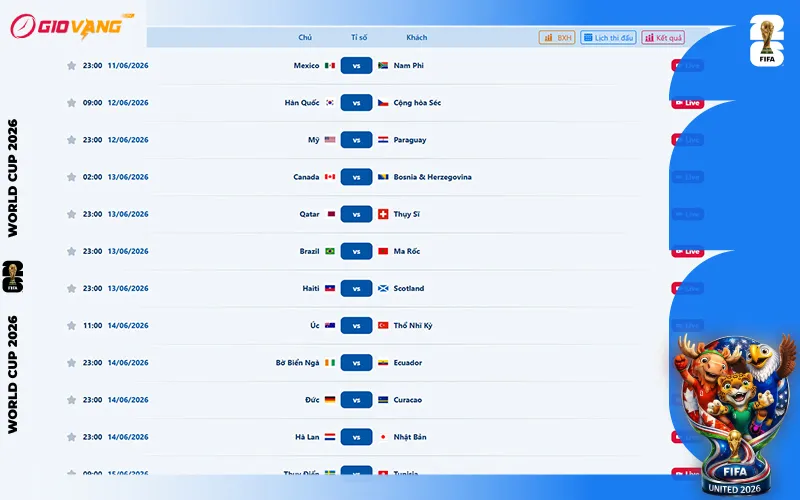This screenshot has height=500, width=800.
Task: Favorite the Canada vs Bosnia match star
Action: (71, 177)
